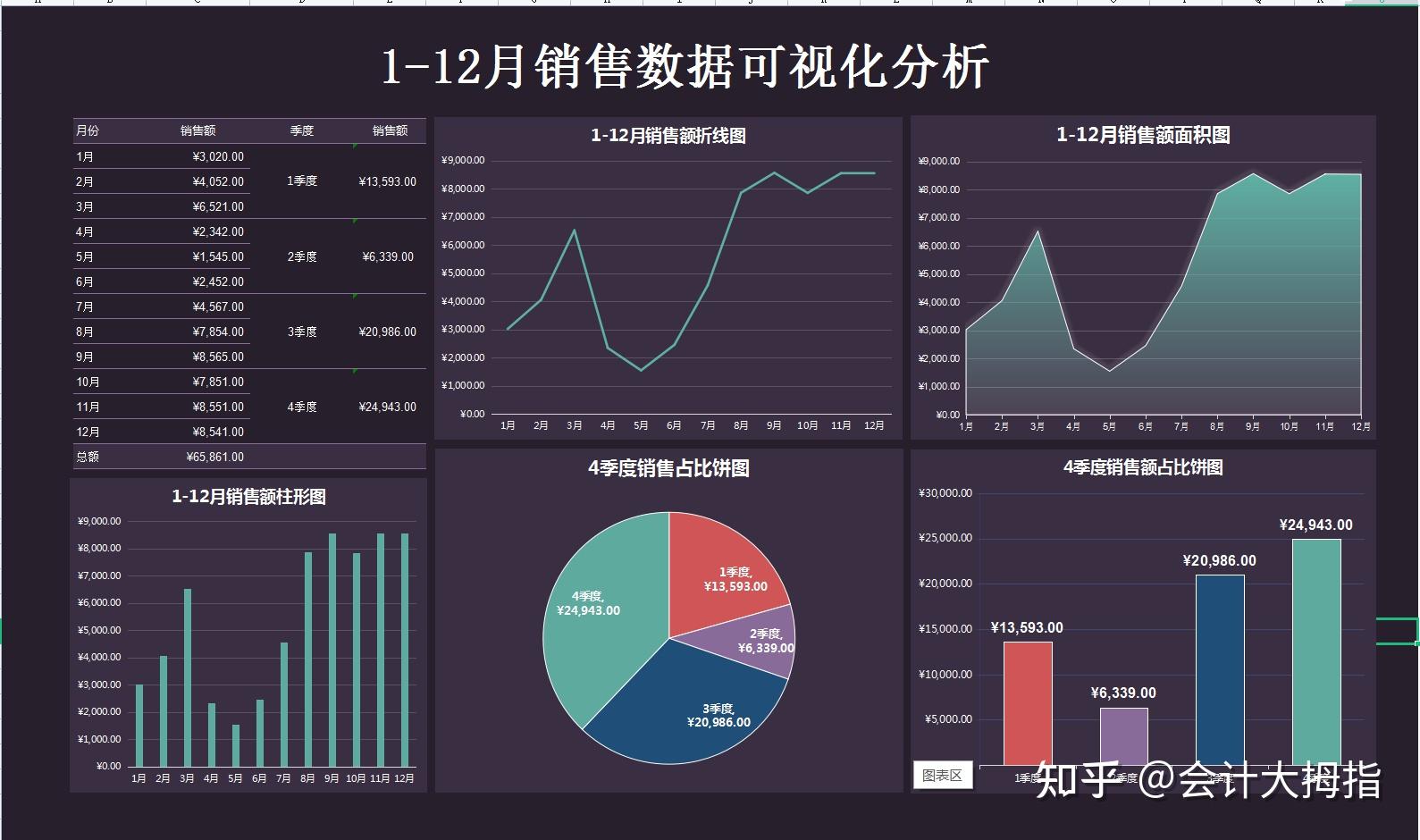The height and width of the screenshot is (840, 1420).
Task: Select the 销售额 header beside the 季度 column
Action: point(391,130)
